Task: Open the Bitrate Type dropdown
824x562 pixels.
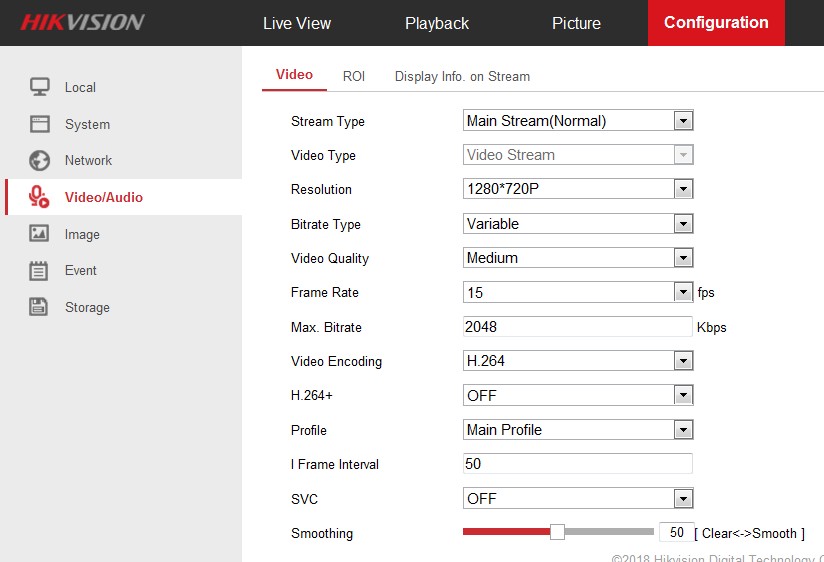Action: pyautogui.click(x=578, y=224)
